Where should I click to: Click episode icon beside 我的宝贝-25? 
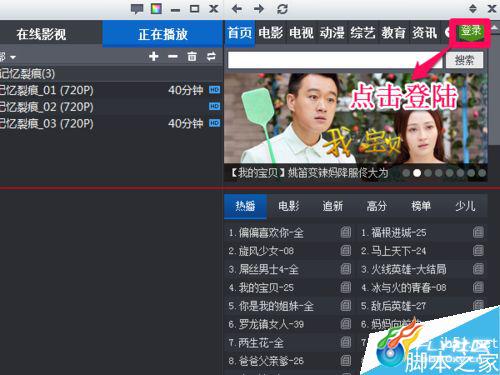pos(346,287)
